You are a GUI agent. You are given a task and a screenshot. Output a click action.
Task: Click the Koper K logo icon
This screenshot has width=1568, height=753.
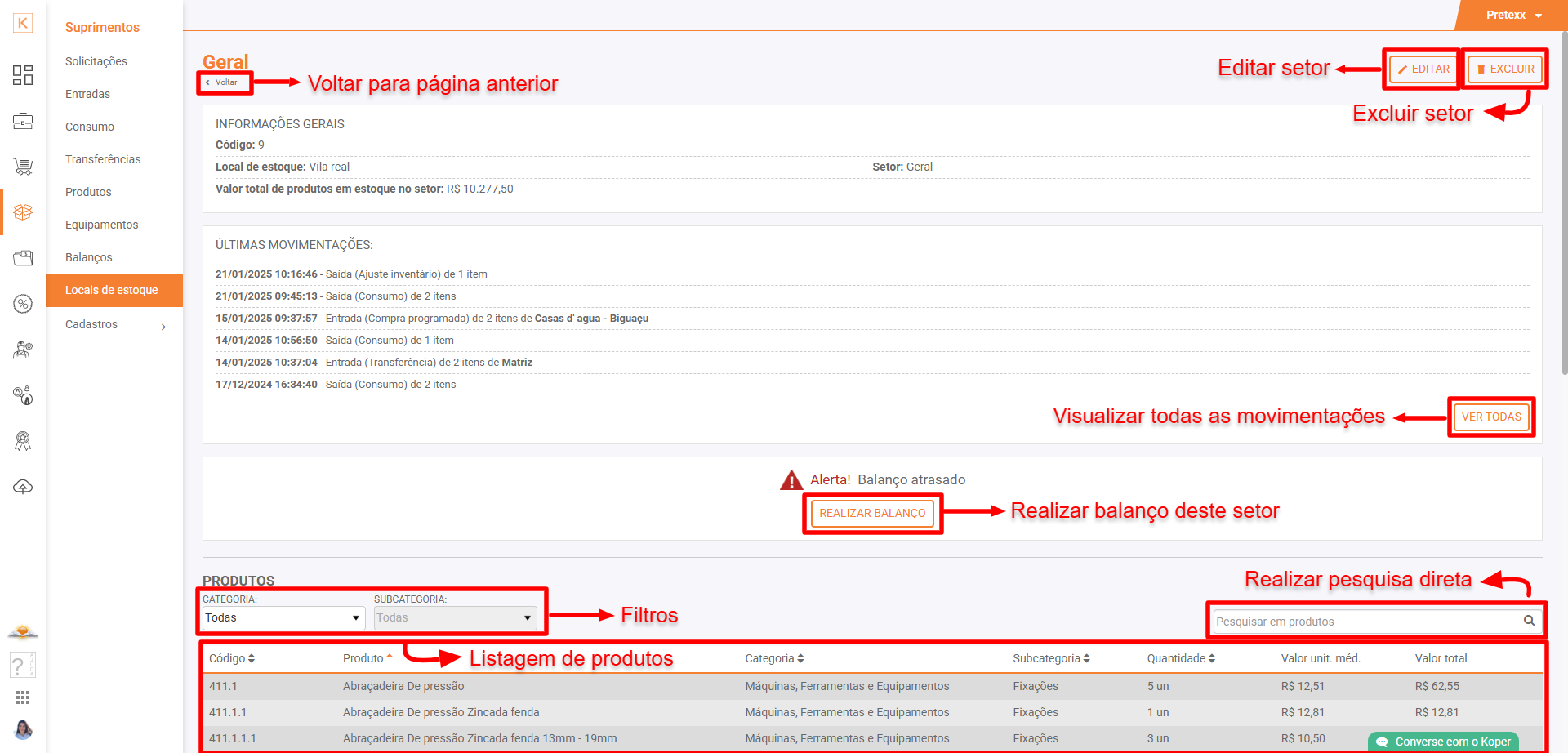(x=23, y=23)
